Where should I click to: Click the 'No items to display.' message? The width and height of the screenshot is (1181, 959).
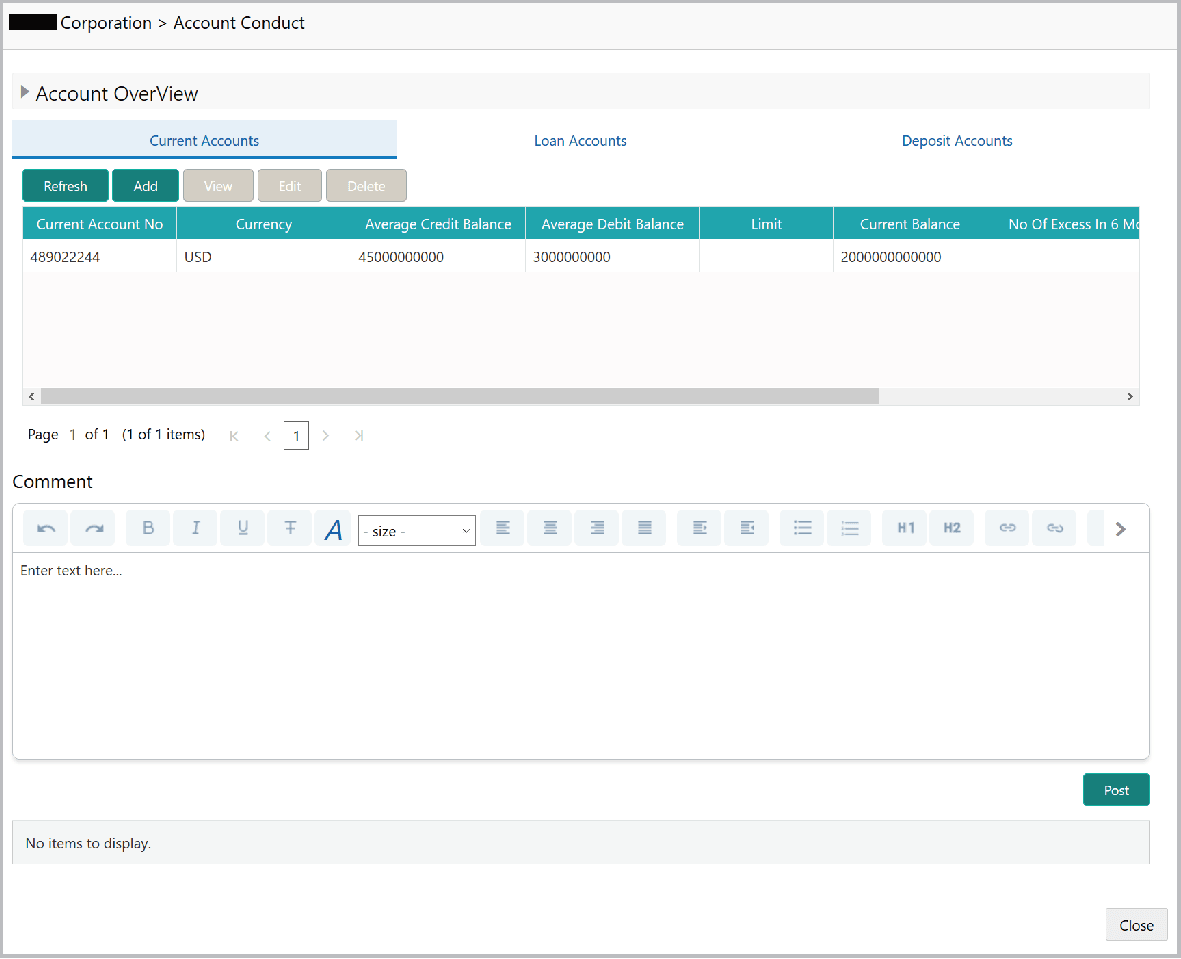[88, 843]
